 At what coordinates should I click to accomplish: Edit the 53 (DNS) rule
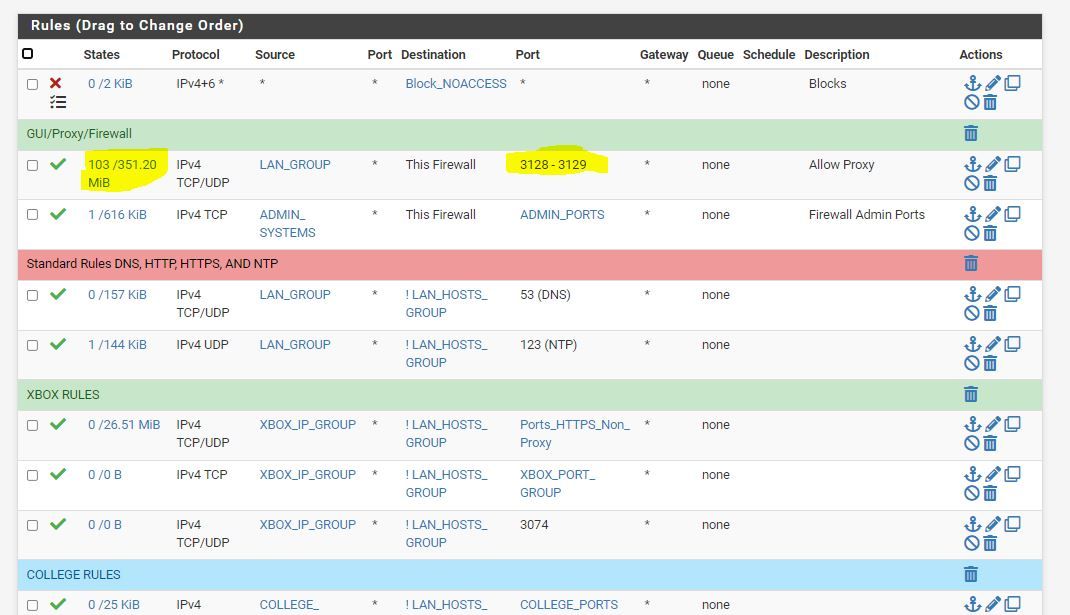(993, 294)
